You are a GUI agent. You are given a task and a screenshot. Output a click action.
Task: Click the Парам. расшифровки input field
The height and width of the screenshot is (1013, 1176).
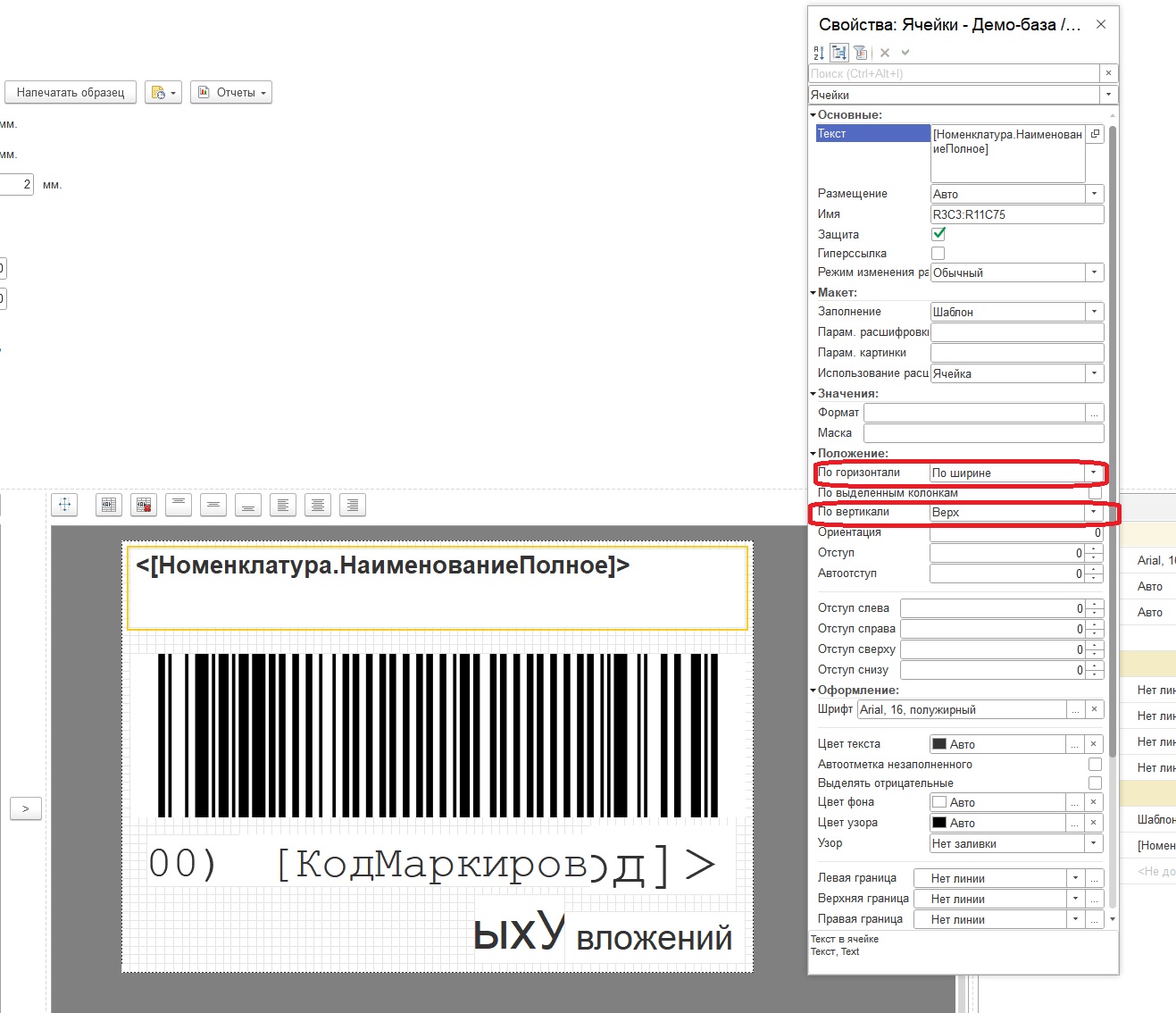[x=1017, y=332]
